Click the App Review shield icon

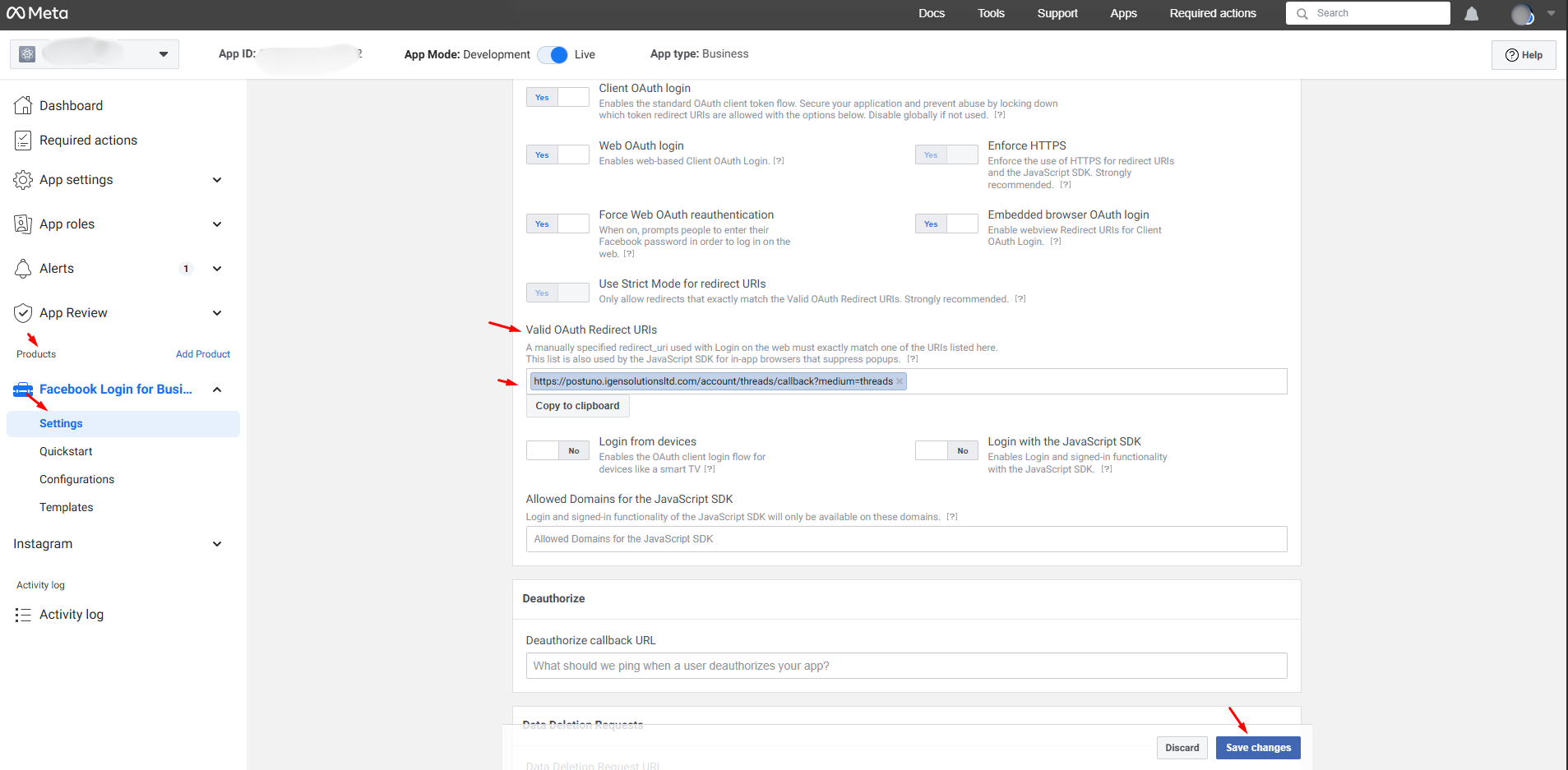[23, 313]
